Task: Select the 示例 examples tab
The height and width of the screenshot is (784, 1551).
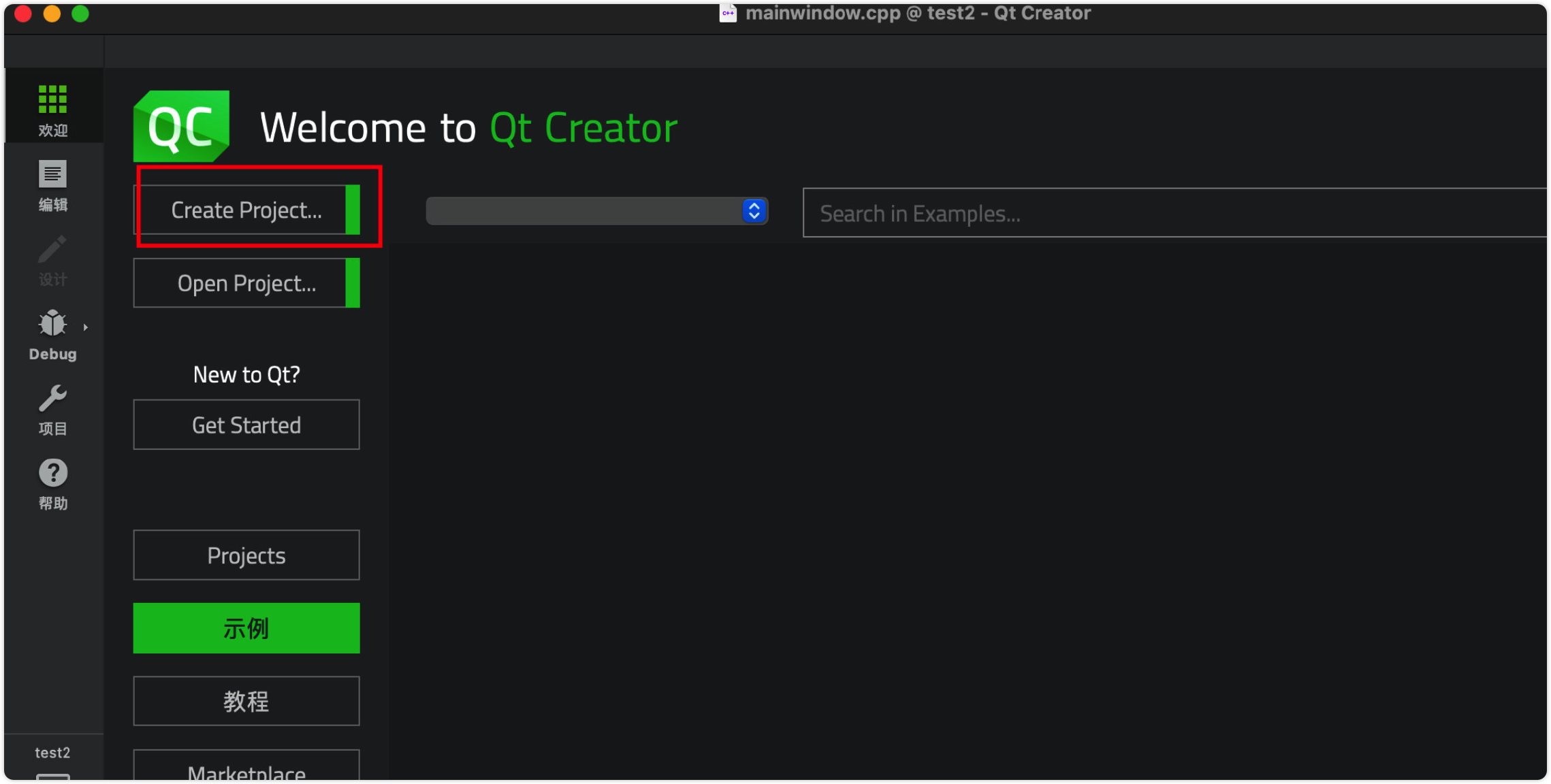Action: pos(246,628)
